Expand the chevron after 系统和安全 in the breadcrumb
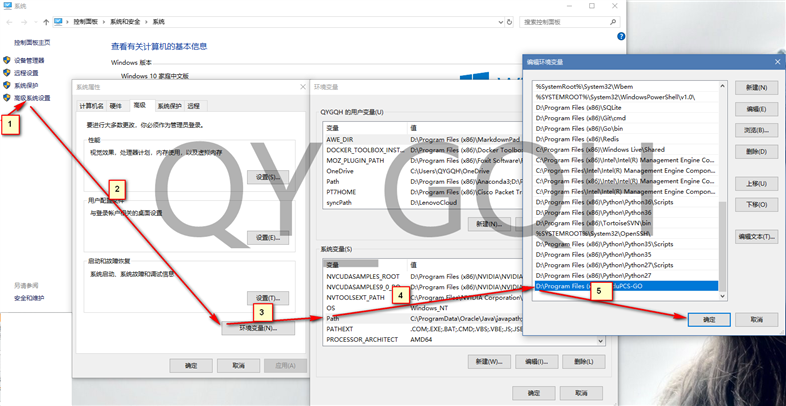This screenshot has height=406, width=786. click(147, 22)
